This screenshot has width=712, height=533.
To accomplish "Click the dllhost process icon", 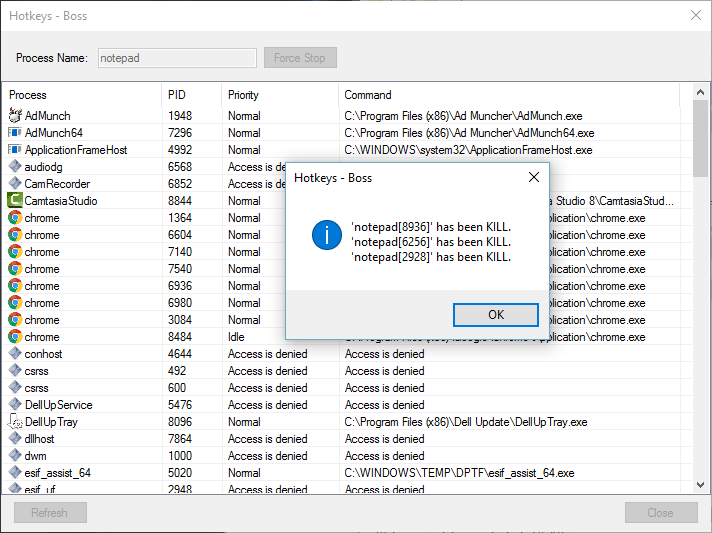I will [15, 439].
